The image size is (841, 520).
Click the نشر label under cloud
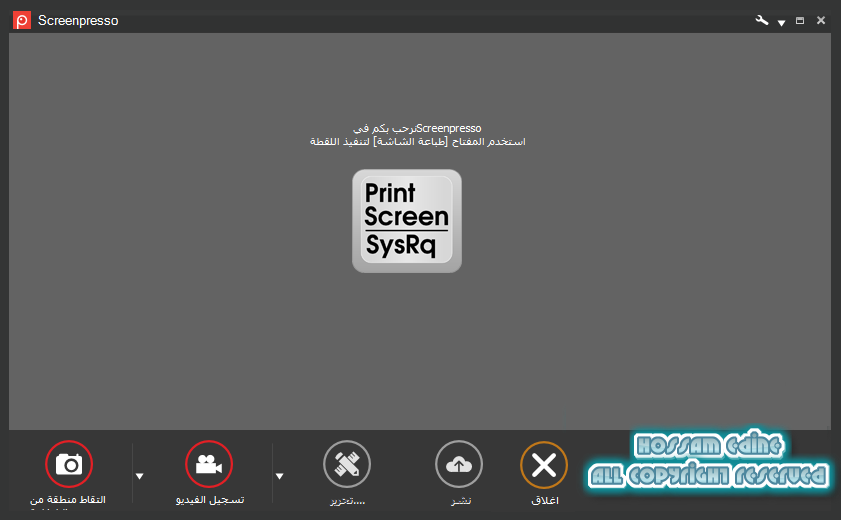(x=461, y=501)
